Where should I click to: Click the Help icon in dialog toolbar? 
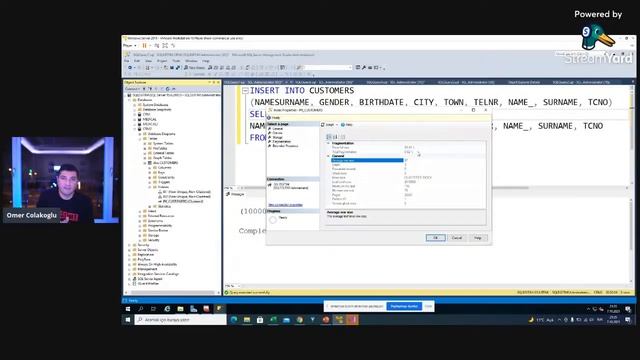pos(347,124)
